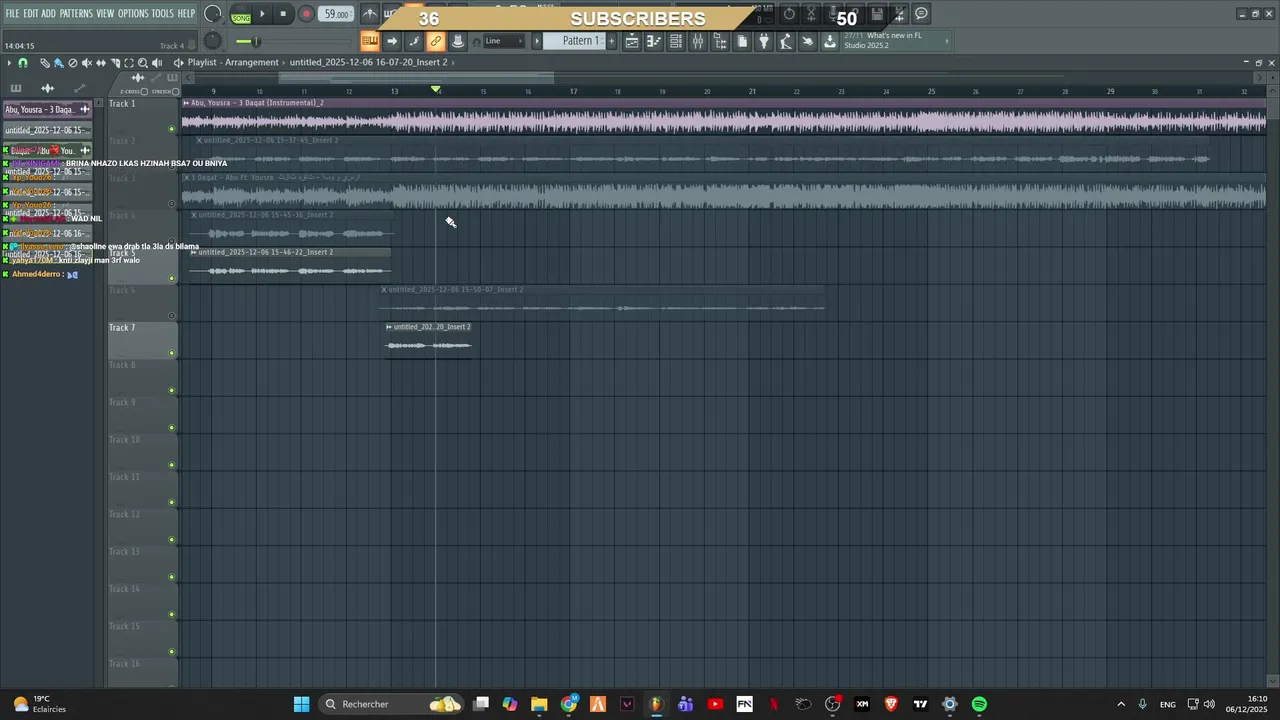
Task: Open the Browser tree icon
Action: pyautogui.click(x=720, y=41)
